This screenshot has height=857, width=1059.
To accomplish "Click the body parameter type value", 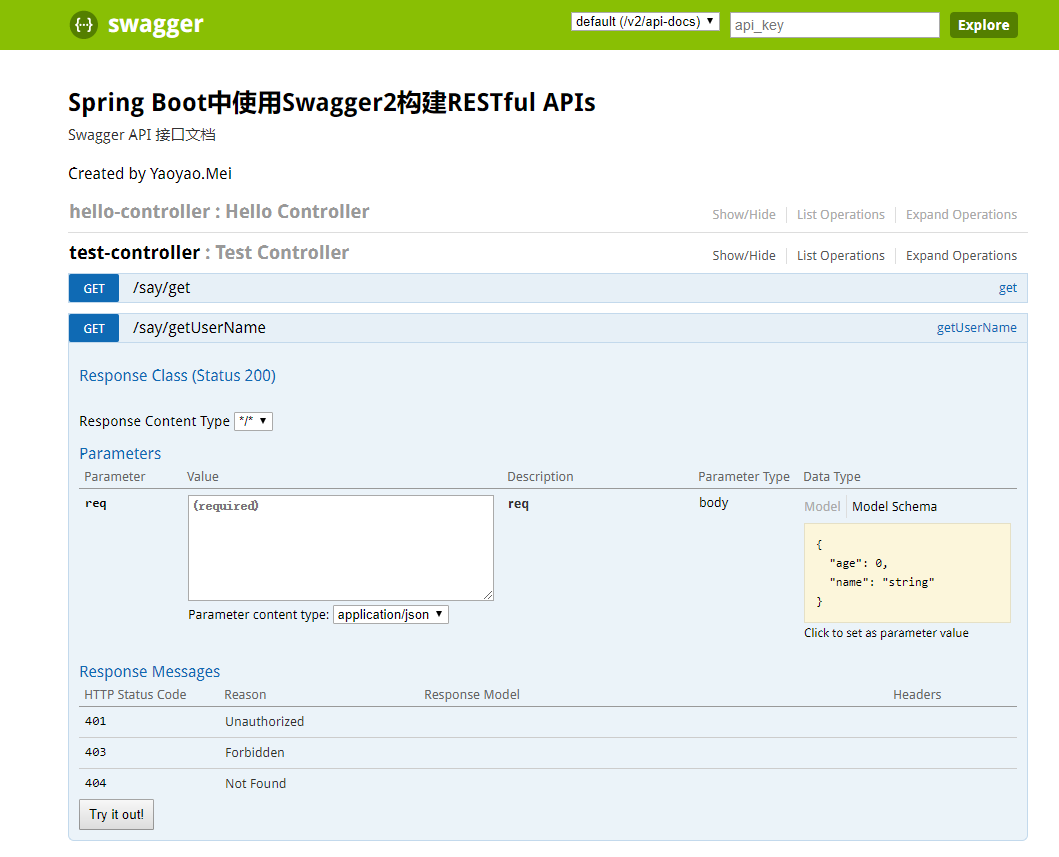I will click(x=713, y=502).
